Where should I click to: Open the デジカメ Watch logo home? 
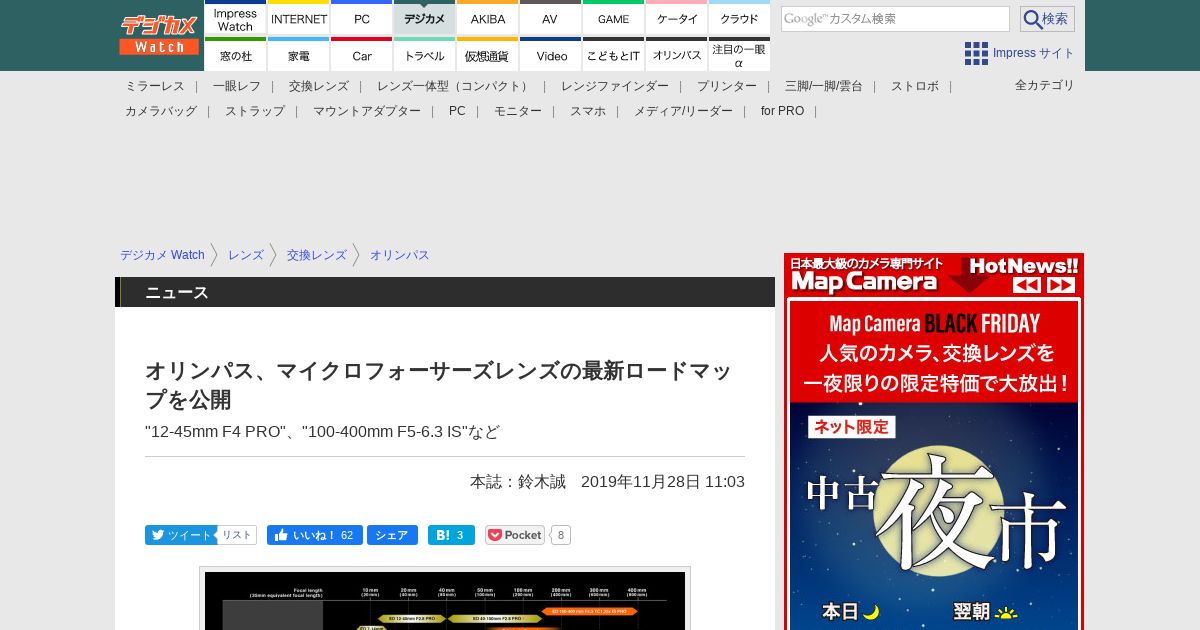159,35
